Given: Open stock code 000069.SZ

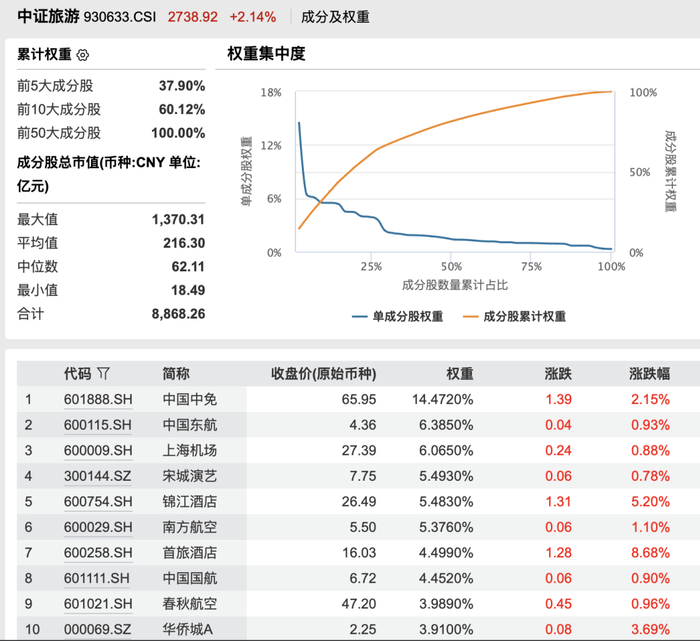Looking at the screenshot, I should coord(97,629).
